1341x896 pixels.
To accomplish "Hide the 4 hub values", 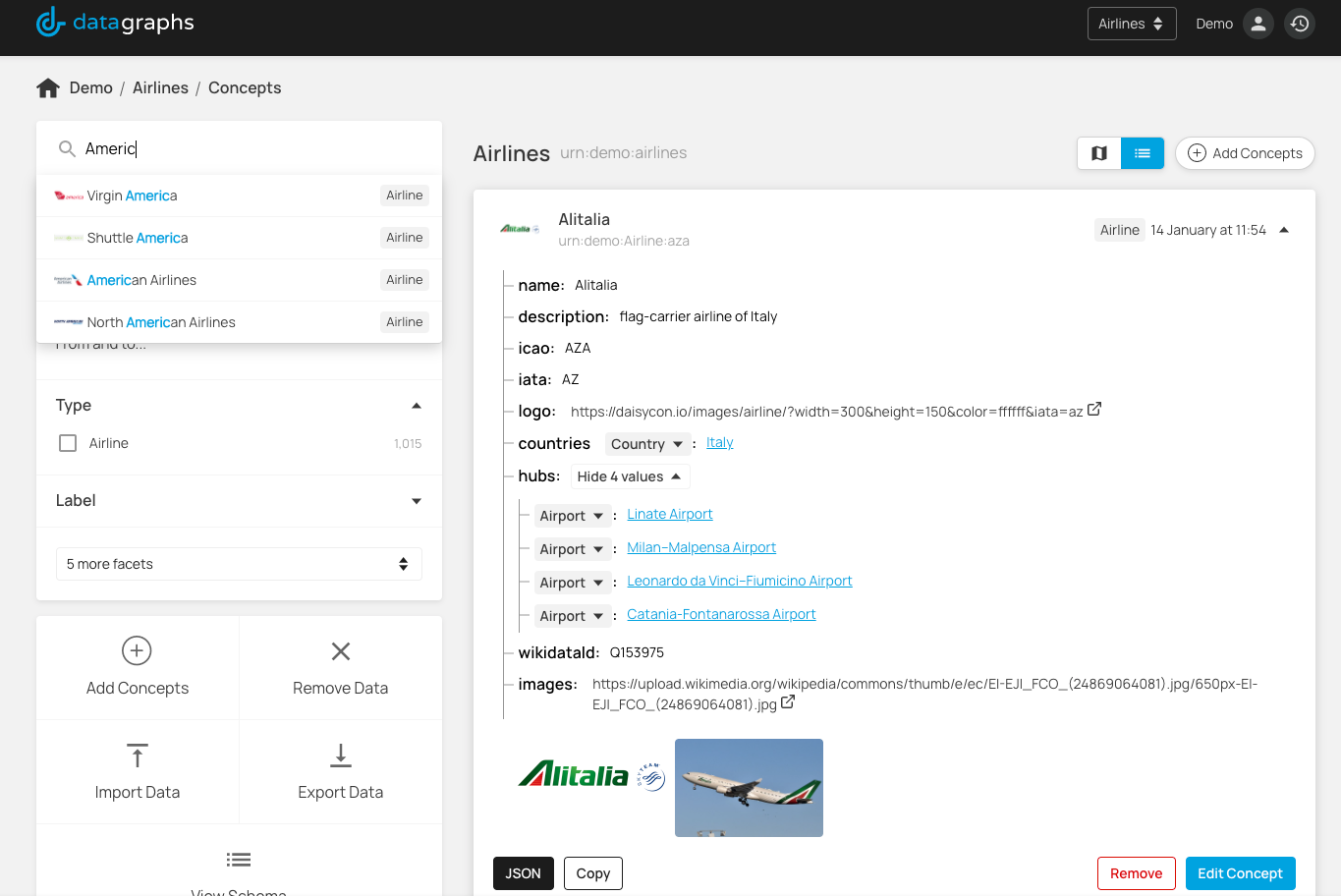I will (629, 476).
